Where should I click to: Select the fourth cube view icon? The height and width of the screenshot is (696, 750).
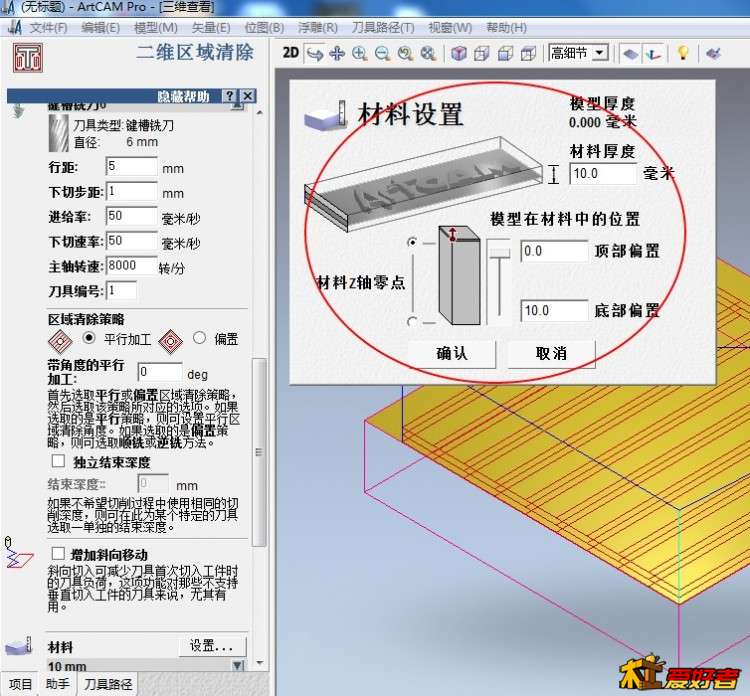[528, 54]
